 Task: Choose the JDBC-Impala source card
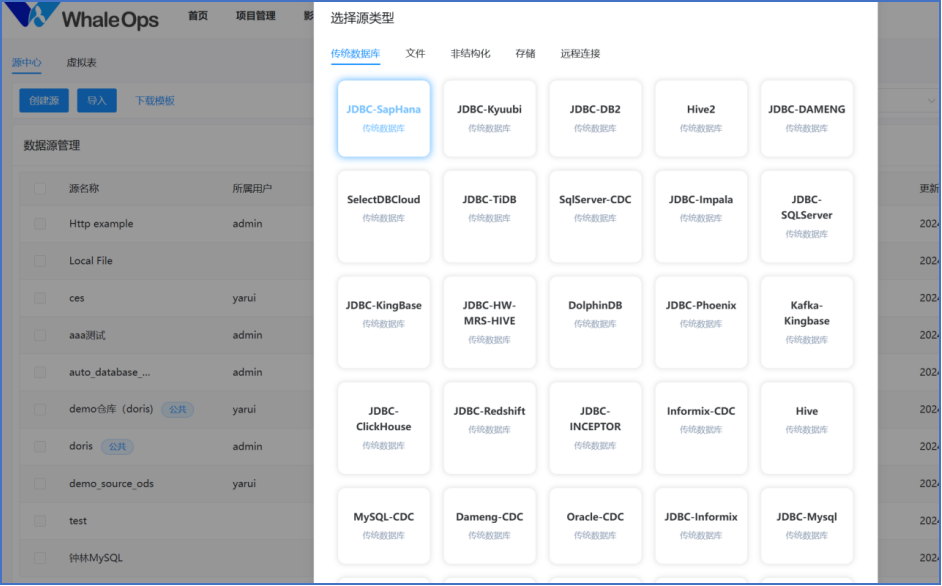click(x=700, y=216)
